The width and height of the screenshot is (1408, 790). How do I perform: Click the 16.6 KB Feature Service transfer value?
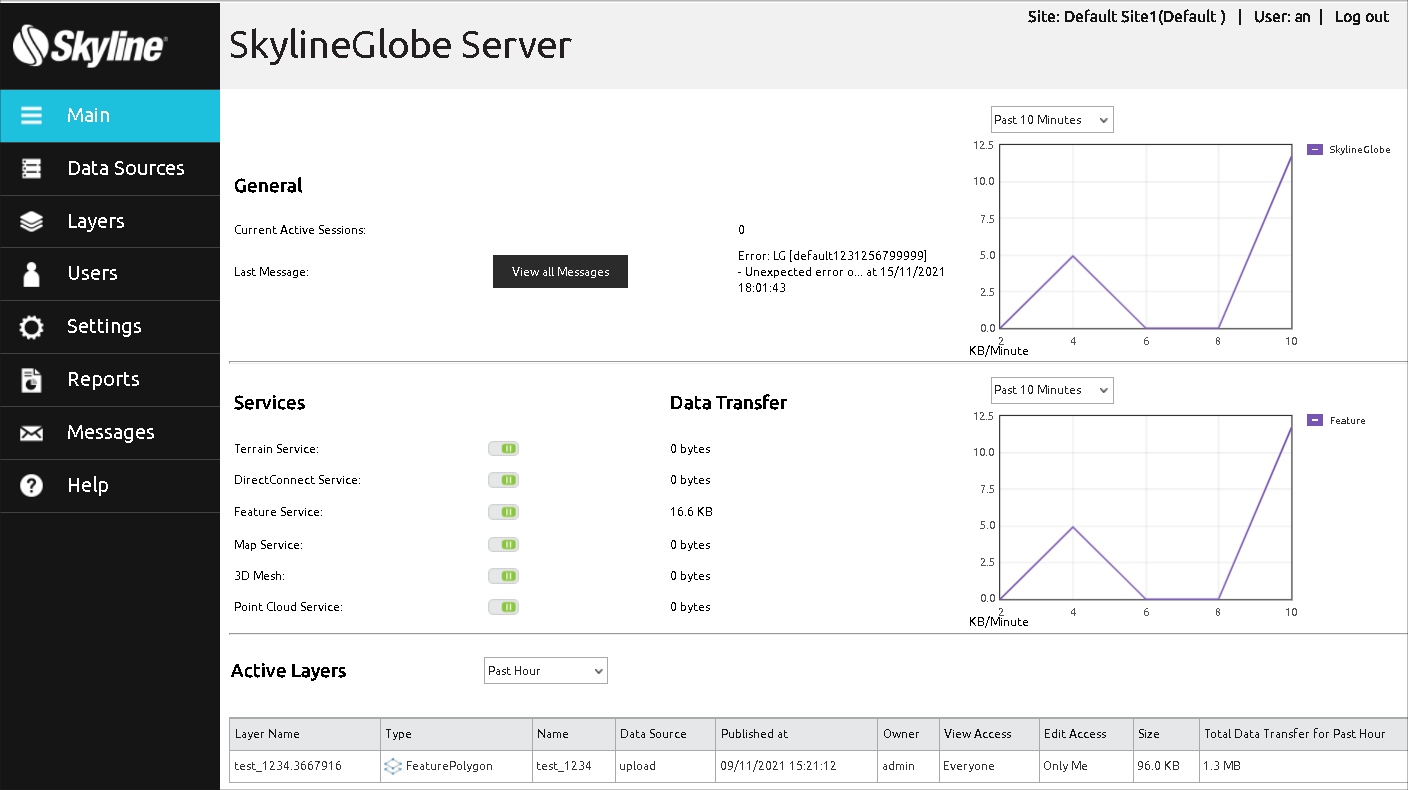(x=691, y=512)
